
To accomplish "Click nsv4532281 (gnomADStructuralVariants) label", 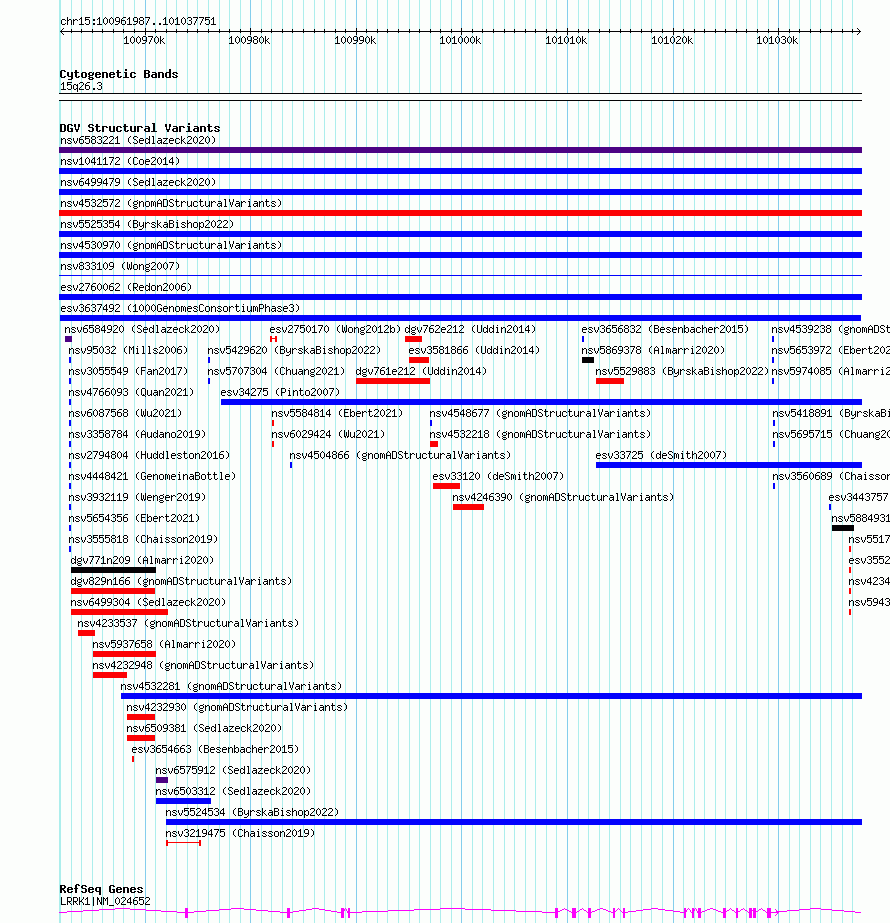I will click(231, 686).
